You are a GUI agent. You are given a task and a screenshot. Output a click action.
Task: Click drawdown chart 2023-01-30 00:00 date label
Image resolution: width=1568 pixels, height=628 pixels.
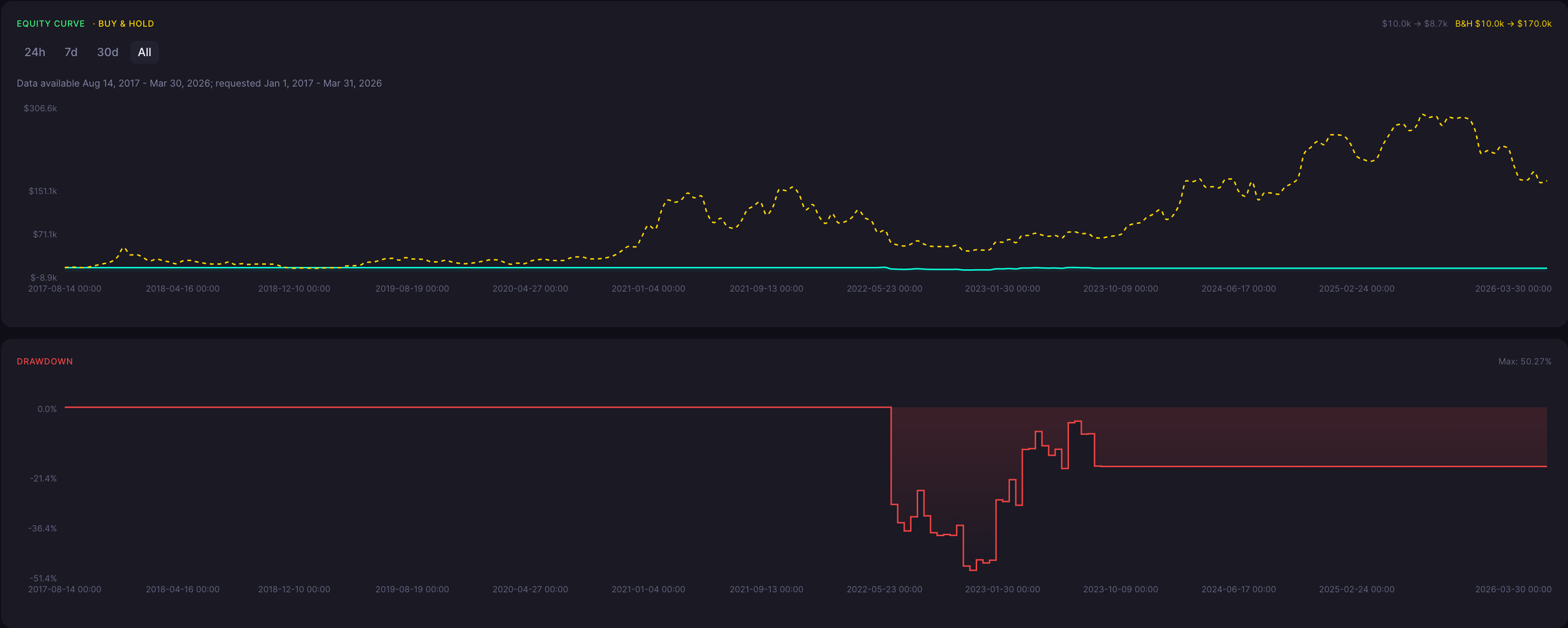click(1002, 589)
